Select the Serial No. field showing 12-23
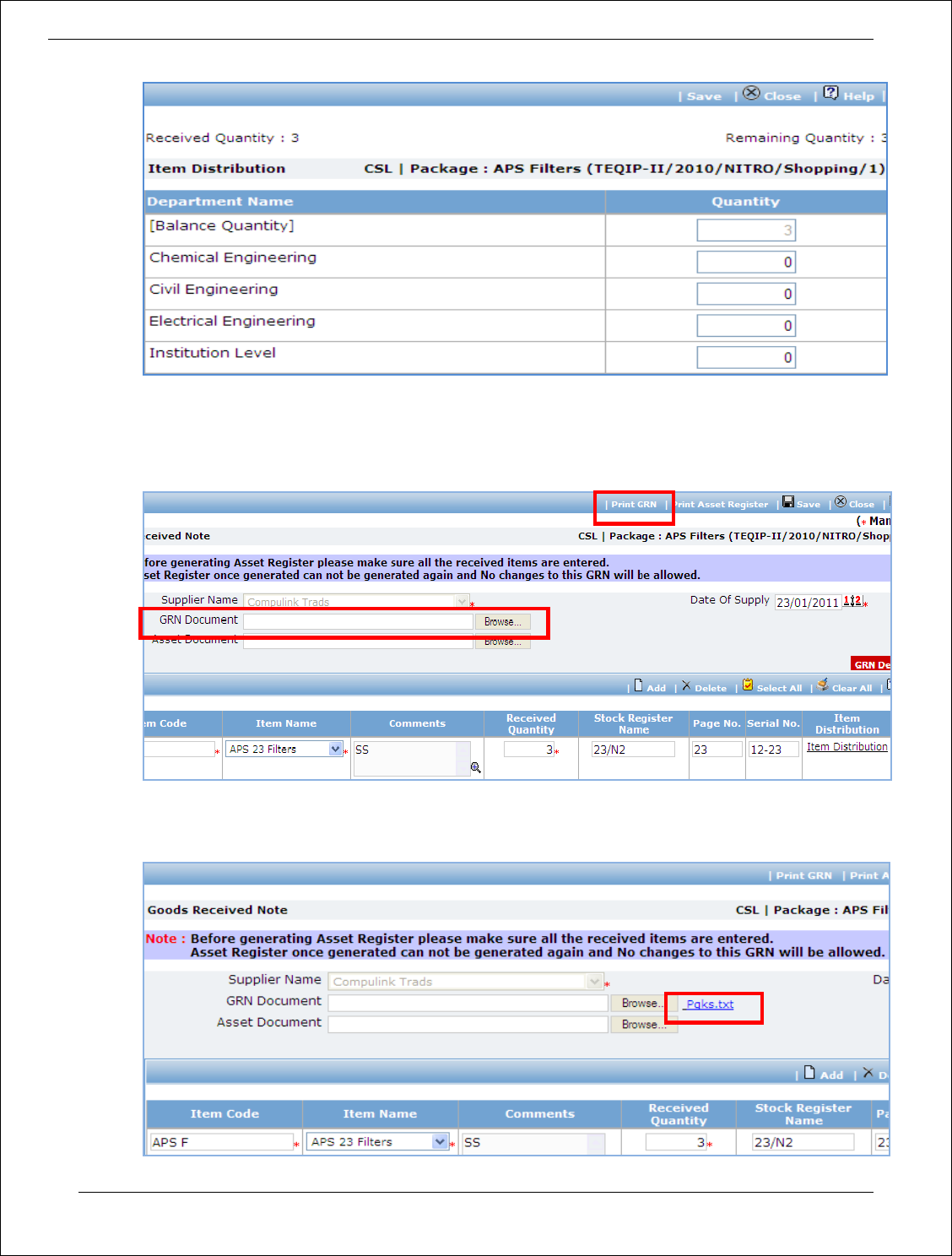The height and width of the screenshot is (1256, 952). [x=773, y=750]
